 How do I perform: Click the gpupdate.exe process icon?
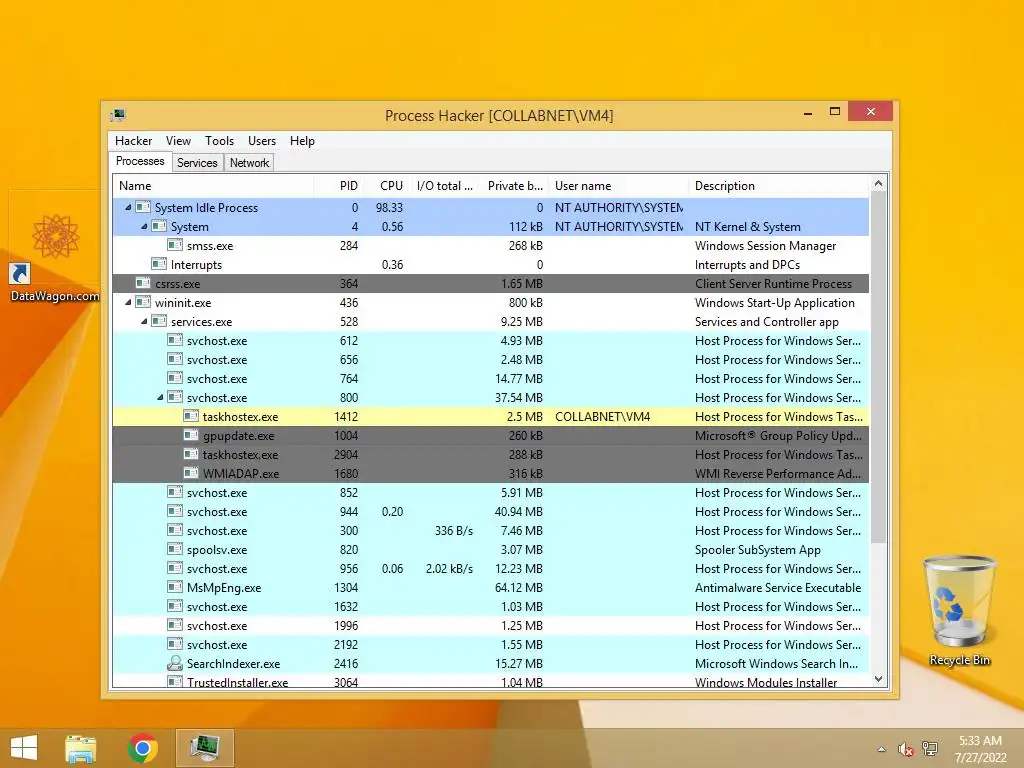pos(191,435)
